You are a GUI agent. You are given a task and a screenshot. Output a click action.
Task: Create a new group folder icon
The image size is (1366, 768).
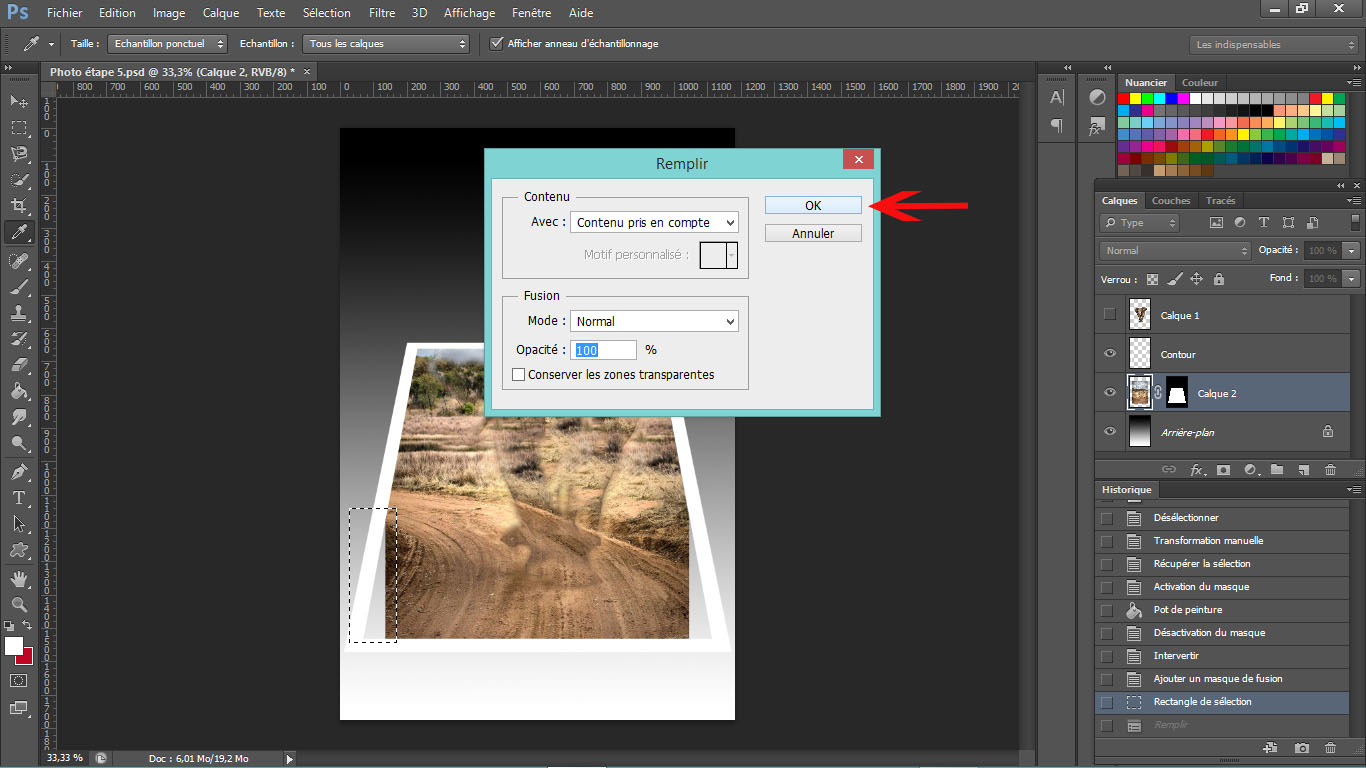point(1277,469)
